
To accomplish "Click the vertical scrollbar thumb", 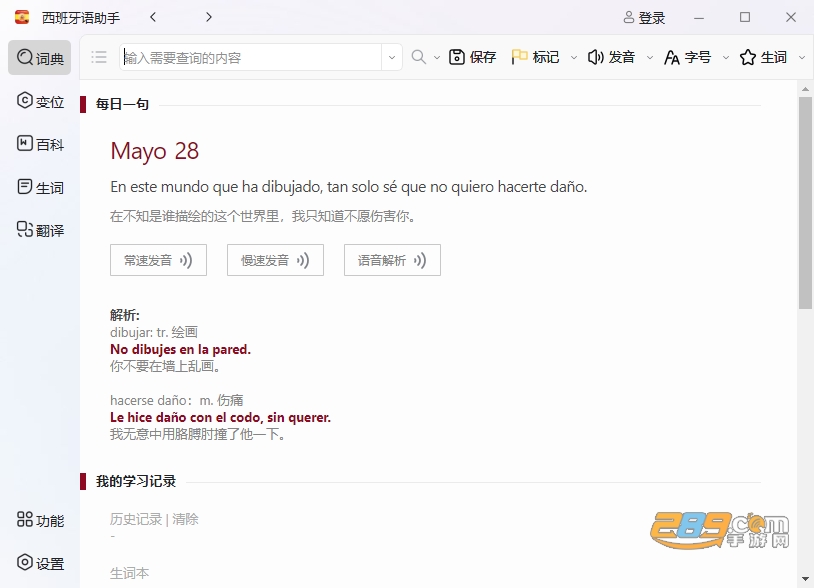I will (x=805, y=202).
